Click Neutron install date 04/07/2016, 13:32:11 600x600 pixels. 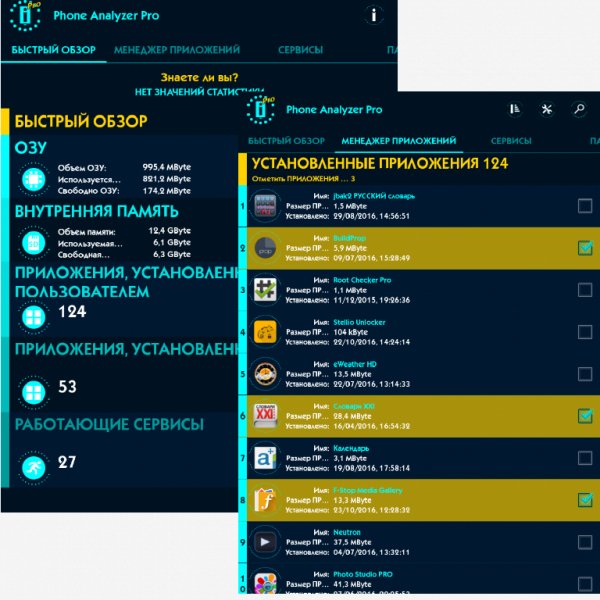click(x=371, y=552)
